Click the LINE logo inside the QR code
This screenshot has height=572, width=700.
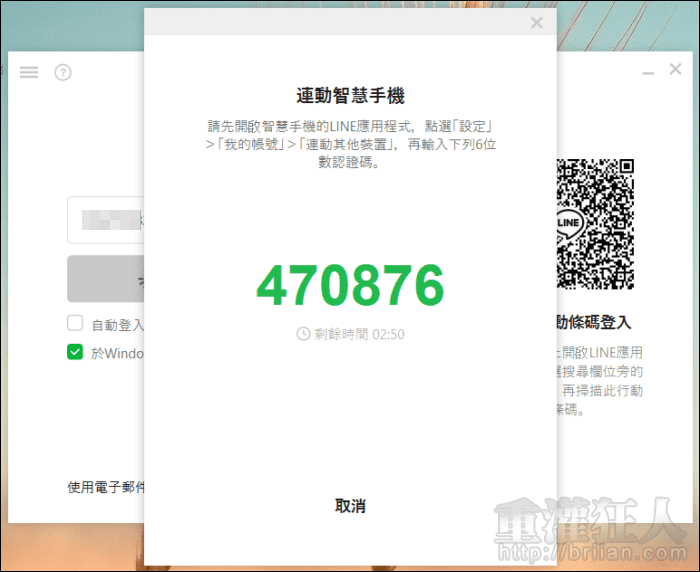coord(569,222)
